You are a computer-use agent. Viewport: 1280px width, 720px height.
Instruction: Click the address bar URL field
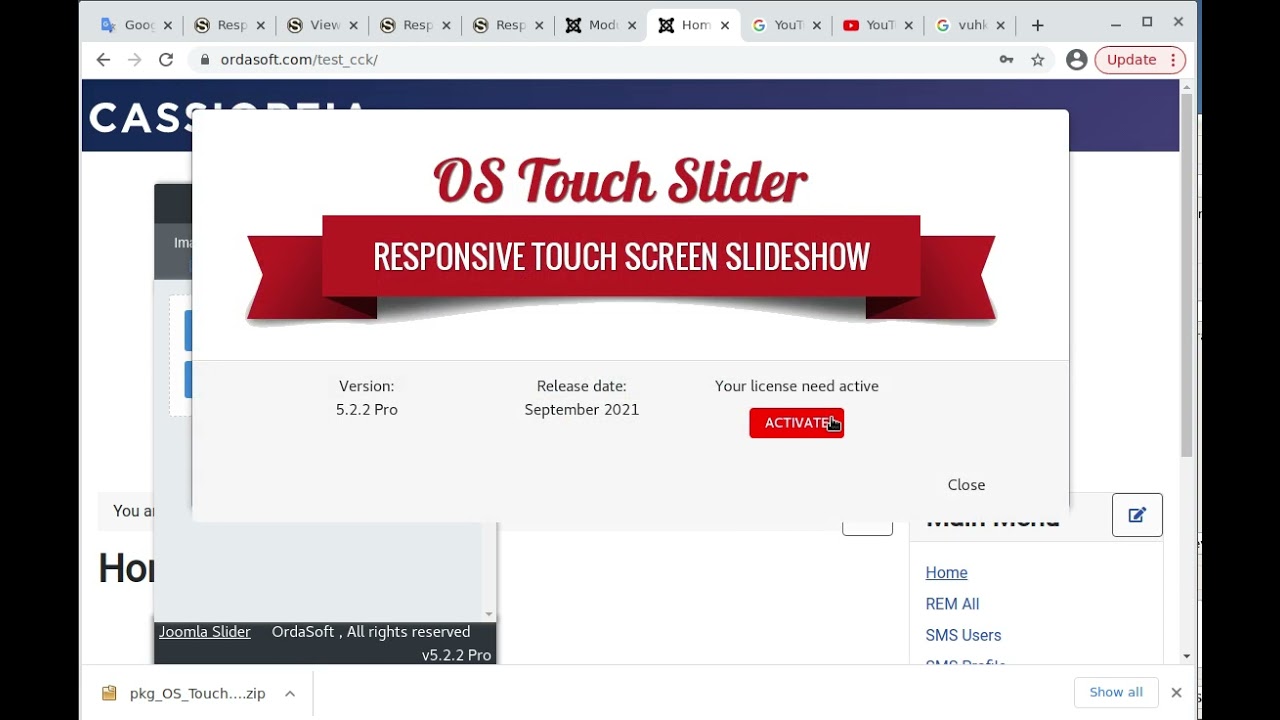point(600,60)
